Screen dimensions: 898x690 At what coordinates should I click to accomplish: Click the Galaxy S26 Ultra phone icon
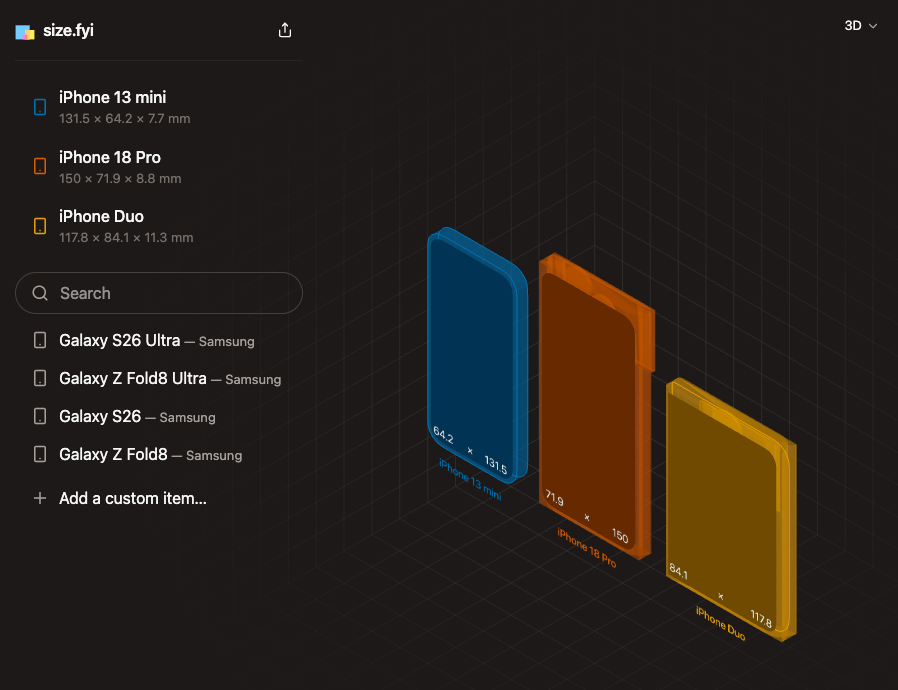coord(40,340)
